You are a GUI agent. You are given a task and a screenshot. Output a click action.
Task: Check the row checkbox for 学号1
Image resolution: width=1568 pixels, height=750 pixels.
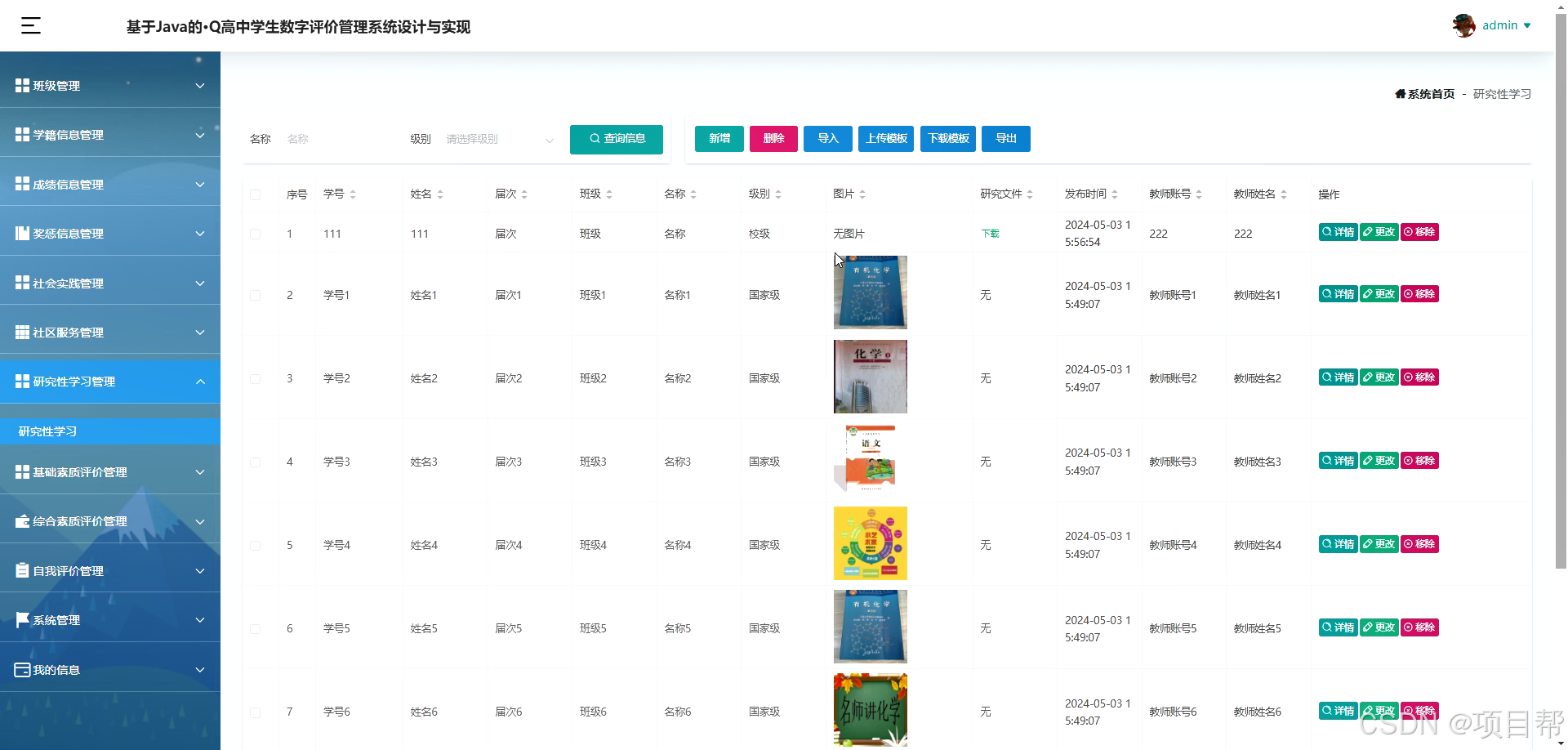(x=256, y=295)
